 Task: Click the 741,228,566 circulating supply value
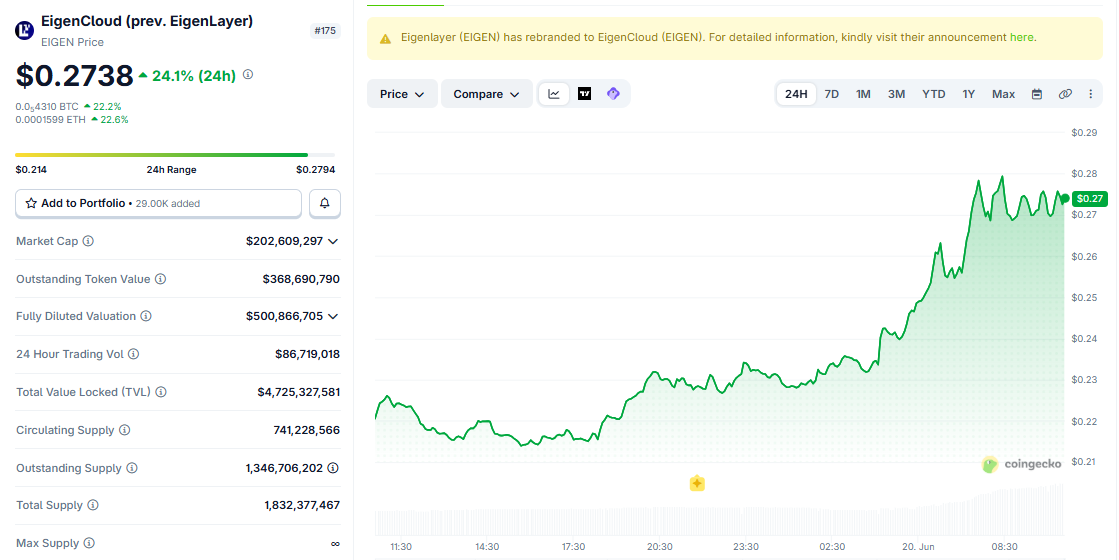click(307, 430)
